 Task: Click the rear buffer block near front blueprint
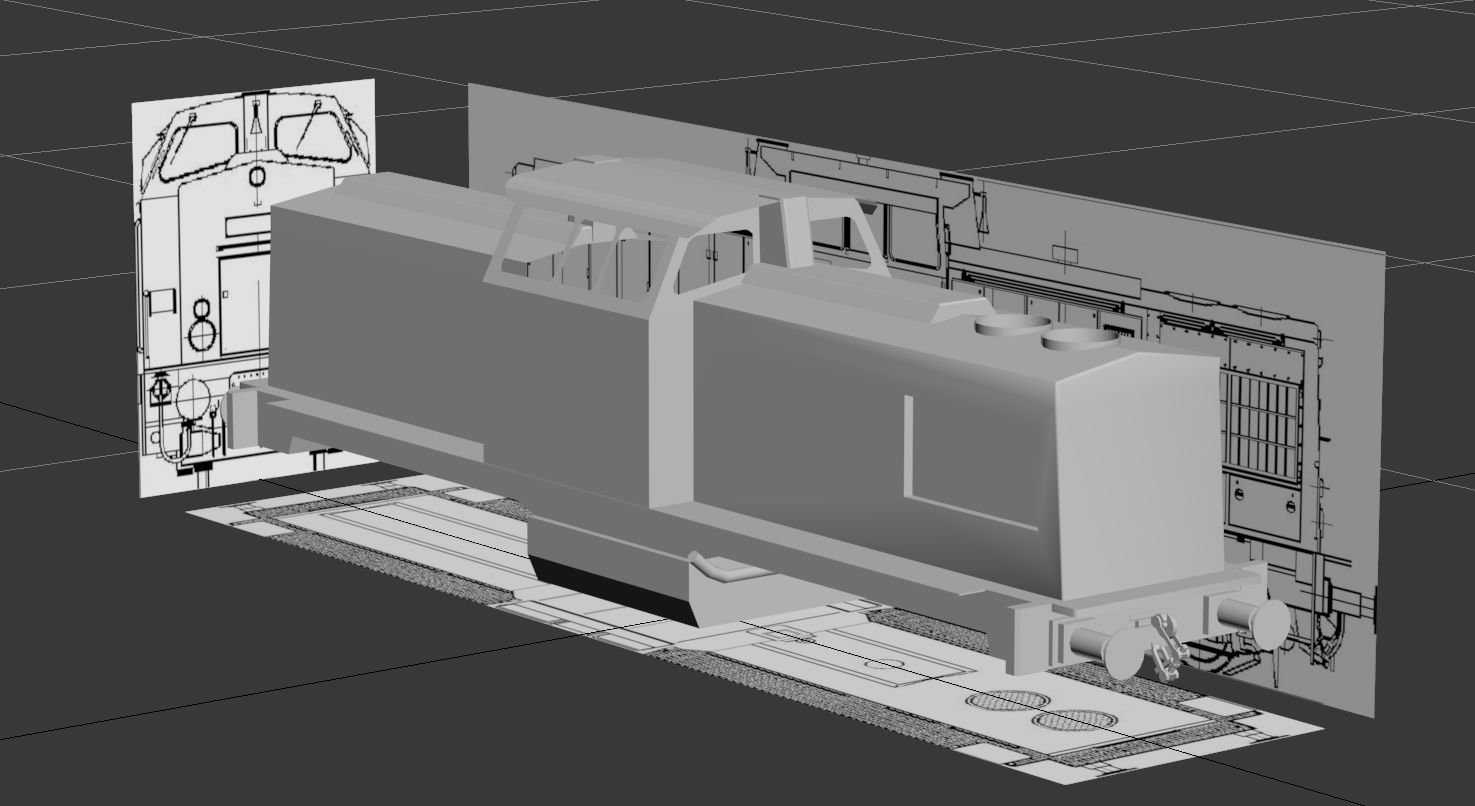pos(243,417)
